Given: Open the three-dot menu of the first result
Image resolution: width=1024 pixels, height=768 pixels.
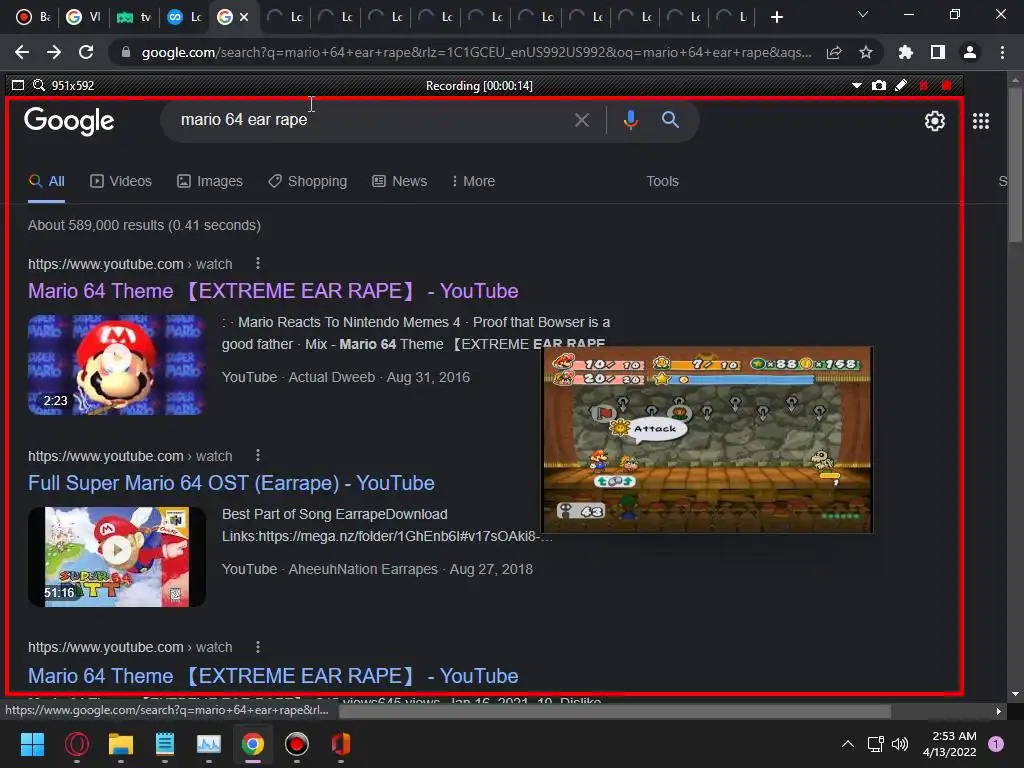Looking at the screenshot, I should click(x=258, y=263).
